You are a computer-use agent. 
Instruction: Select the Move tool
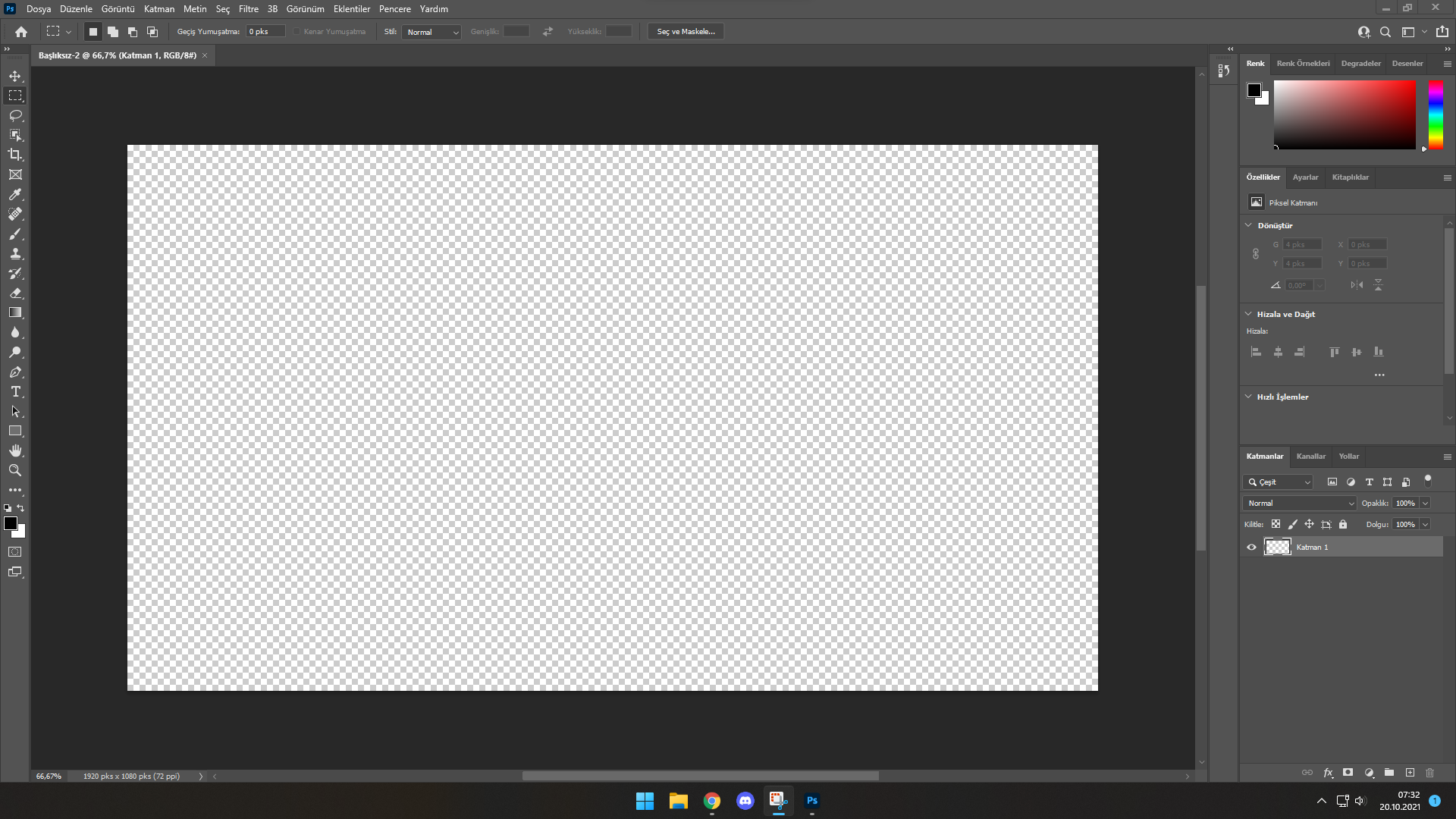pos(15,76)
